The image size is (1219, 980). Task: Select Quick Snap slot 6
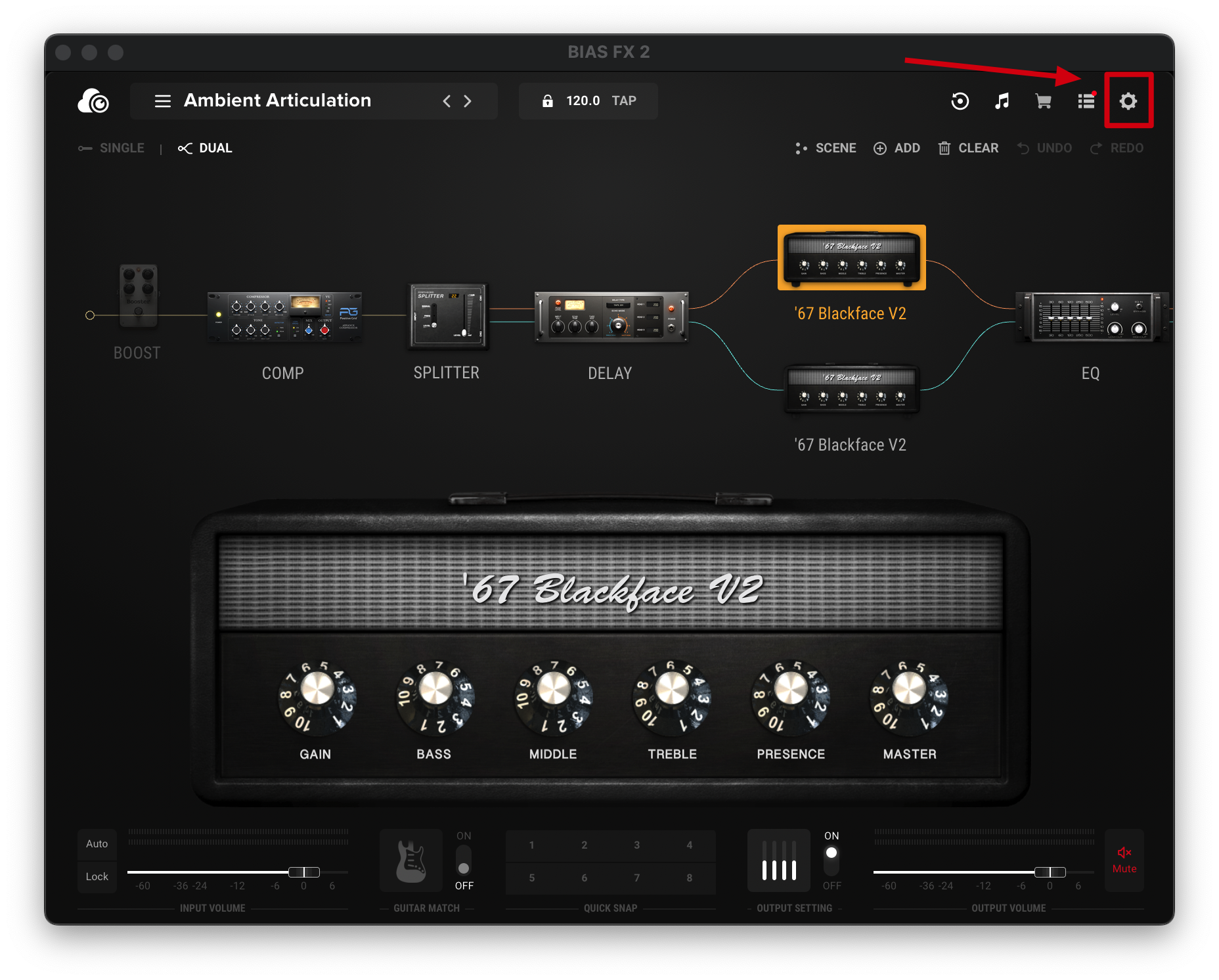(585, 878)
